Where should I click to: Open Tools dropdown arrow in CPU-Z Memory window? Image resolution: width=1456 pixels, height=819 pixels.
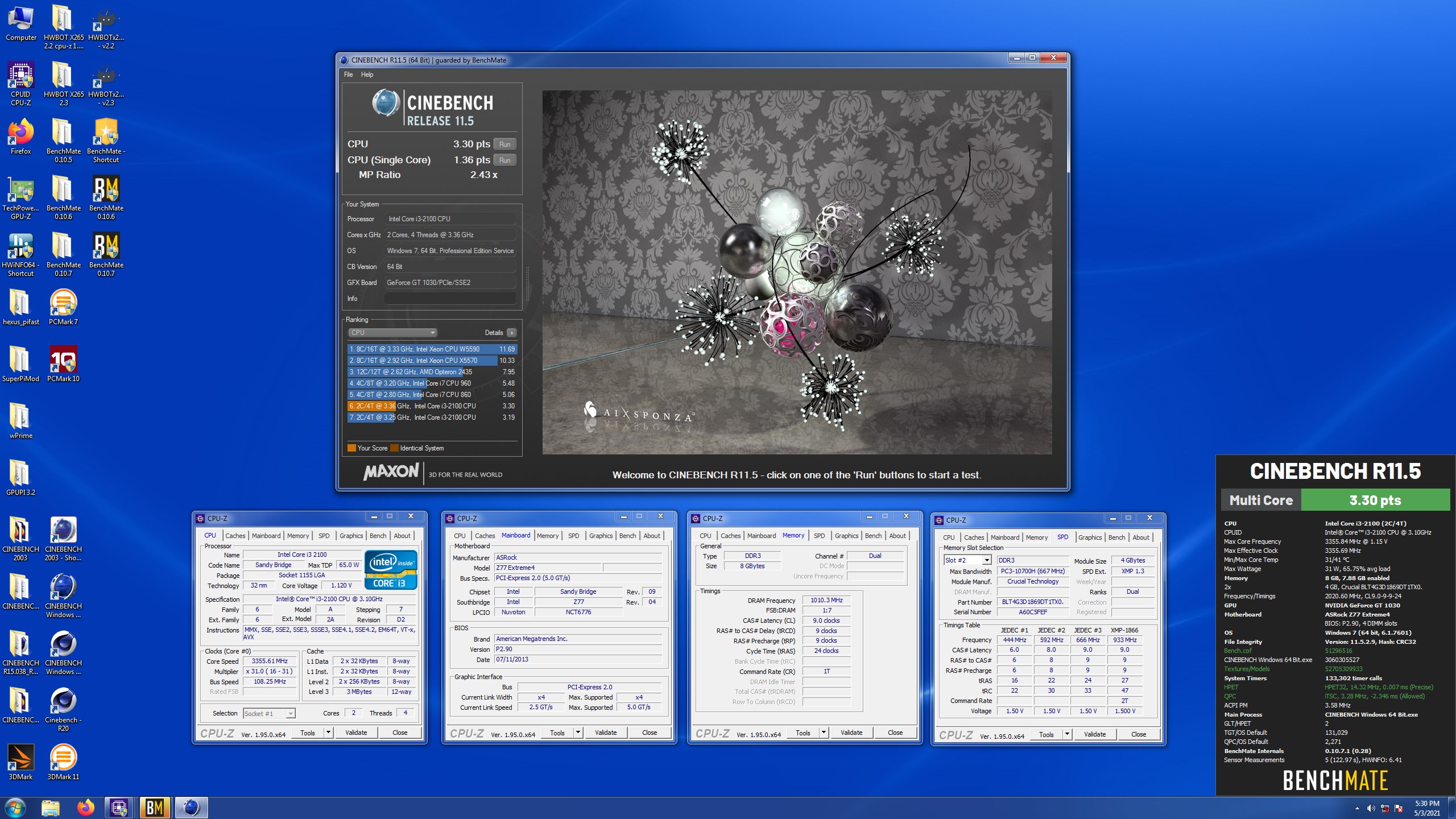click(x=824, y=733)
